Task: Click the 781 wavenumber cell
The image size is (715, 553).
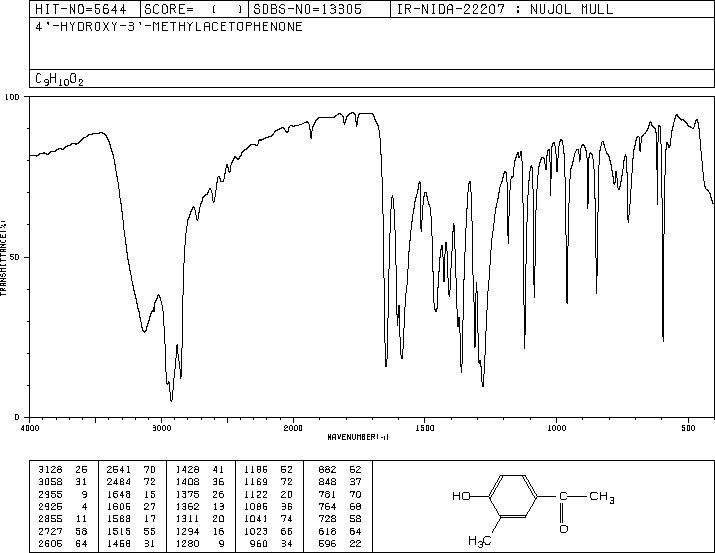Action: click(x=327, y=494)
